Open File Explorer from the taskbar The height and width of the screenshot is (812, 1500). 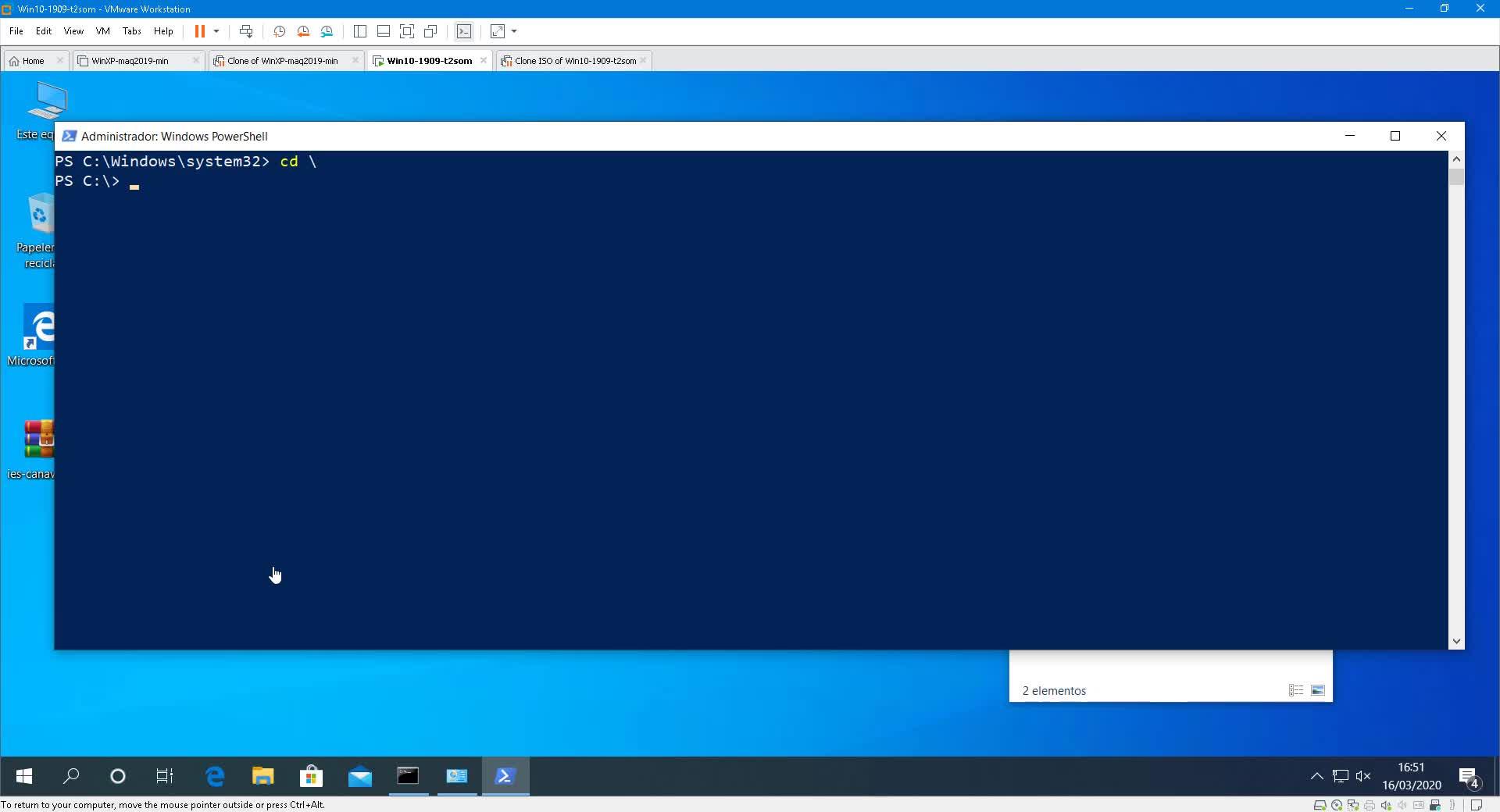(263, 776)
